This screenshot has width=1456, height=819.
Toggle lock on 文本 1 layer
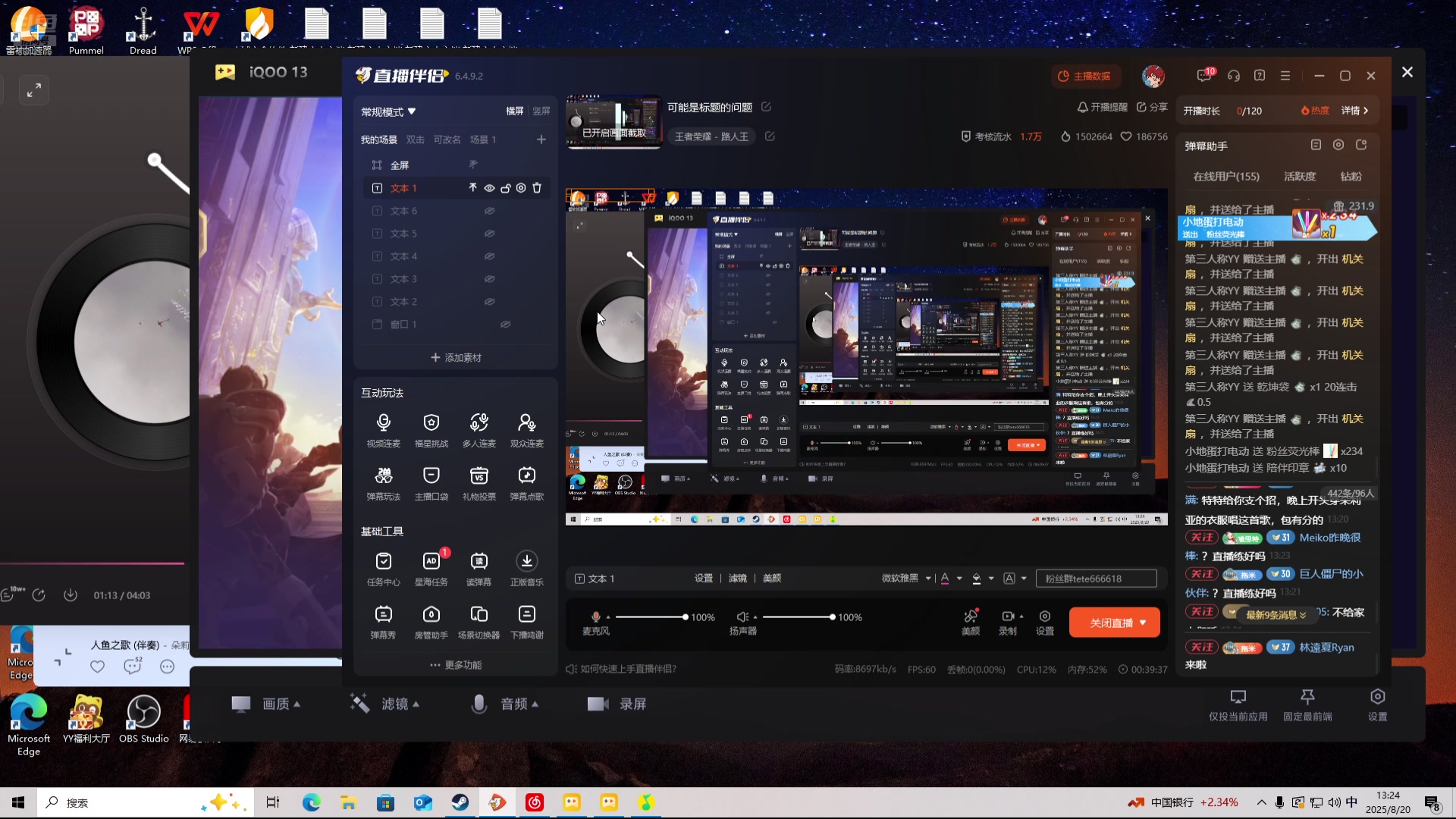505,188
